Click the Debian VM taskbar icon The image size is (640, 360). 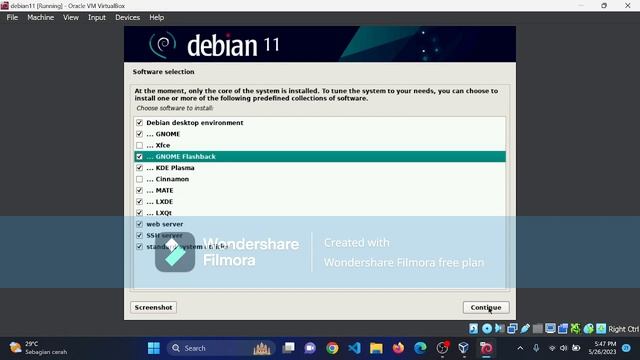pyautogui.click(x=486, y=348)
